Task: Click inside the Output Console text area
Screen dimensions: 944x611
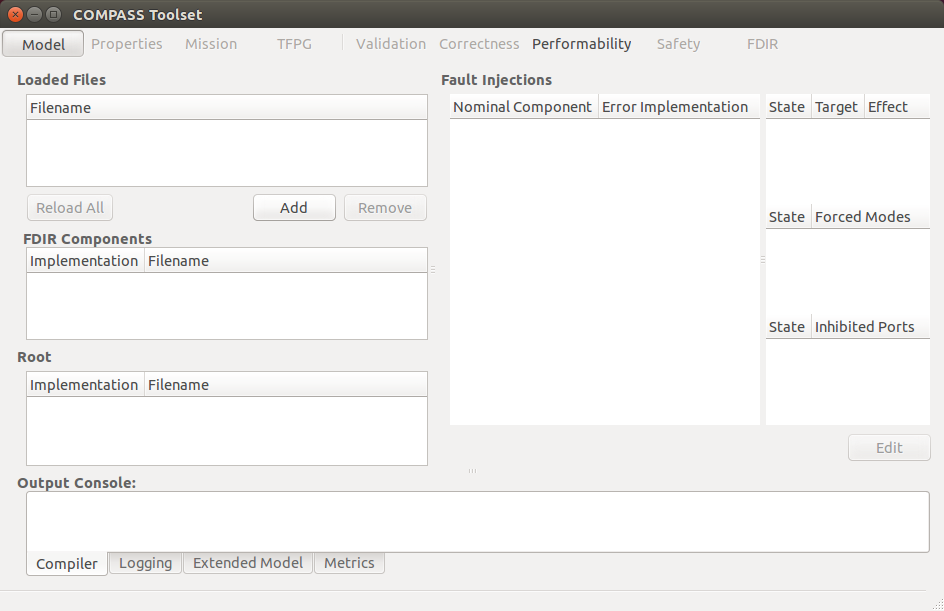Action: click(478, 522)
